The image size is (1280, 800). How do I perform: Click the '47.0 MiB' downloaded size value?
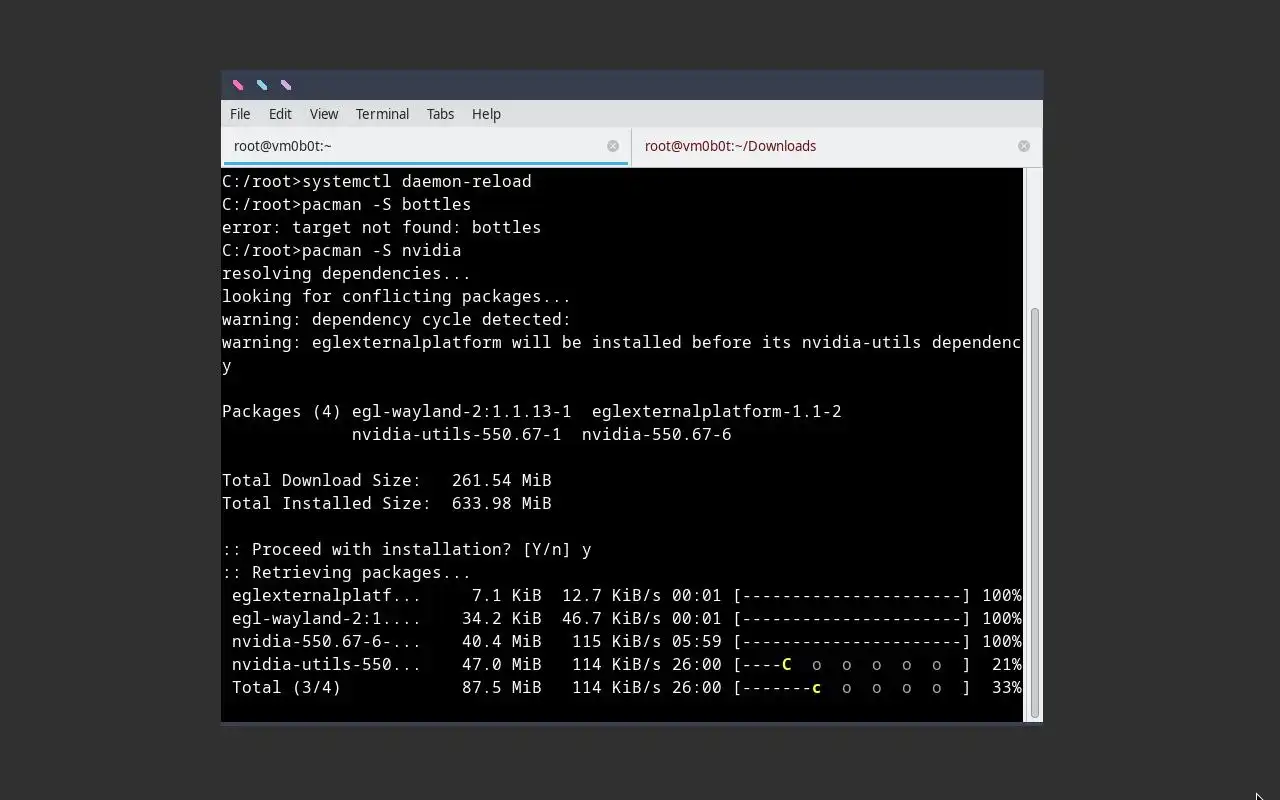coord(502,665)
